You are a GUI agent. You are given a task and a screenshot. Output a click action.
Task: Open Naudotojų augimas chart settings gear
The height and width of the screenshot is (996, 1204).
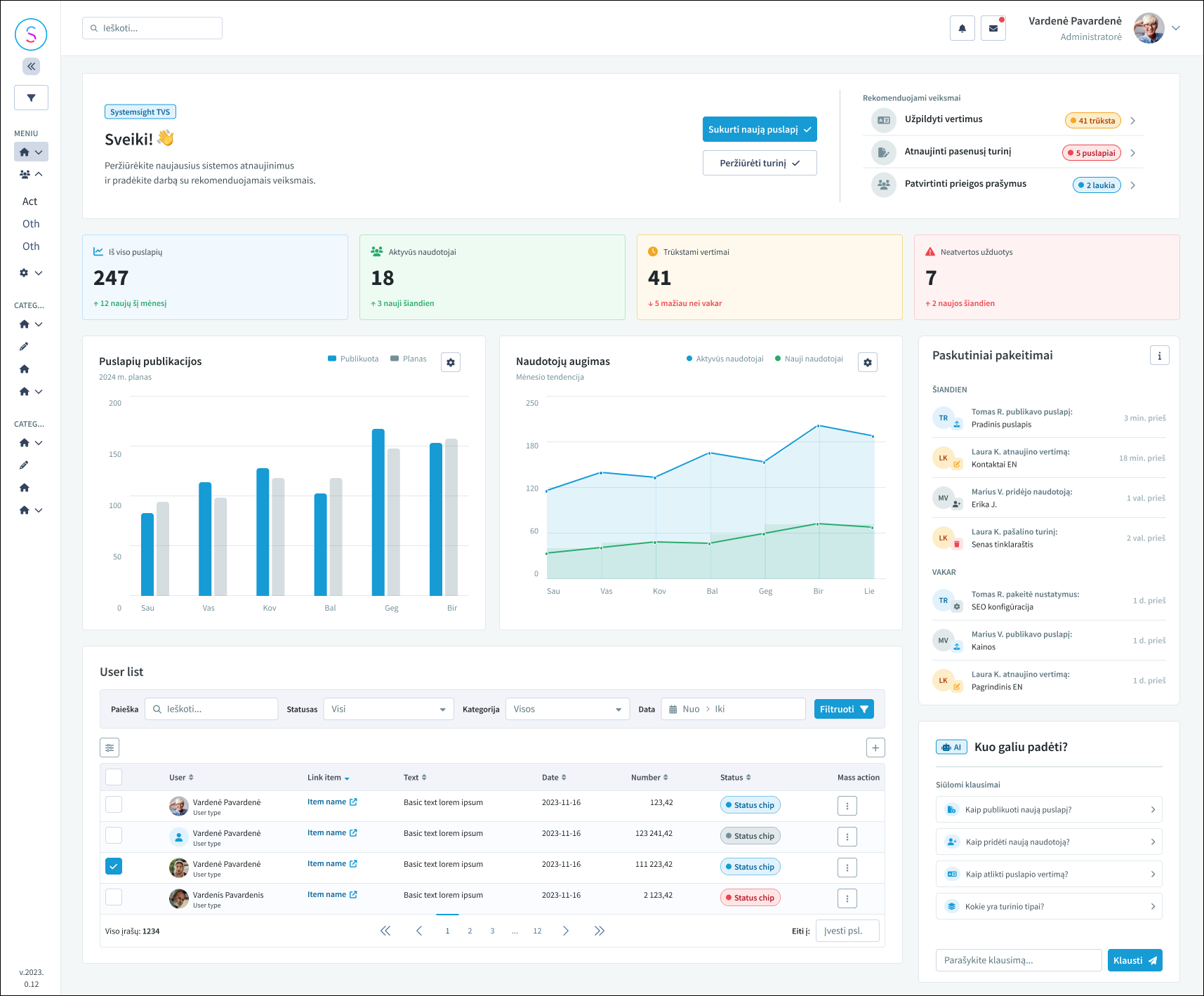(x=868, y=362)
